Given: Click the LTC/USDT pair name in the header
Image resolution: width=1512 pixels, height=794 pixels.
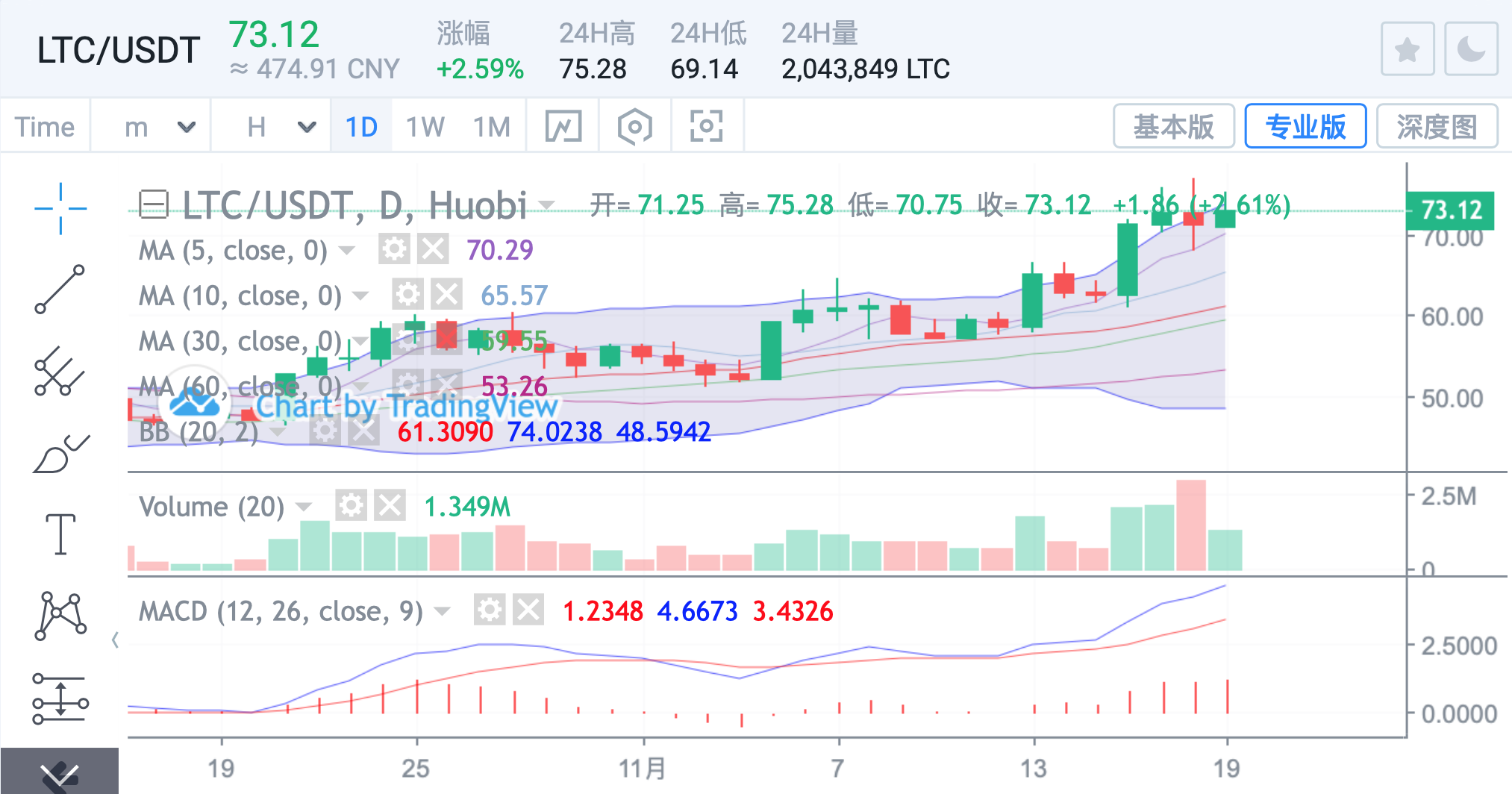Looking at the screenshot, I should [x=119, y=50].
